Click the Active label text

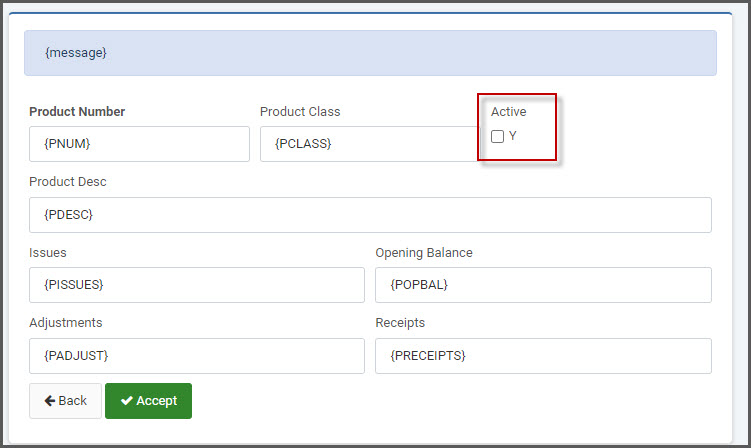click(509, 112)
